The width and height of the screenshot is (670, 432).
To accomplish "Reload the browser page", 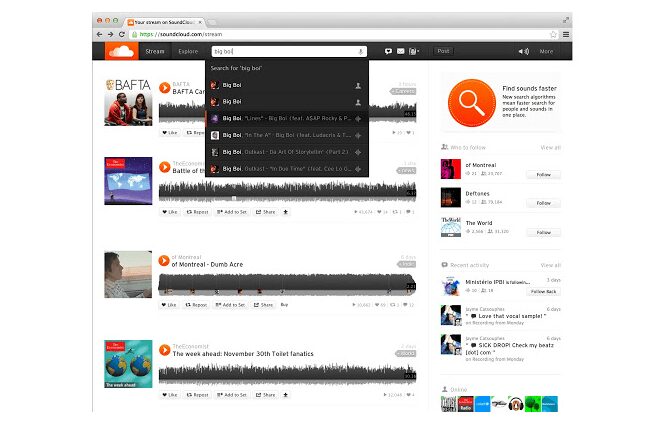I will tap(122, 34).
